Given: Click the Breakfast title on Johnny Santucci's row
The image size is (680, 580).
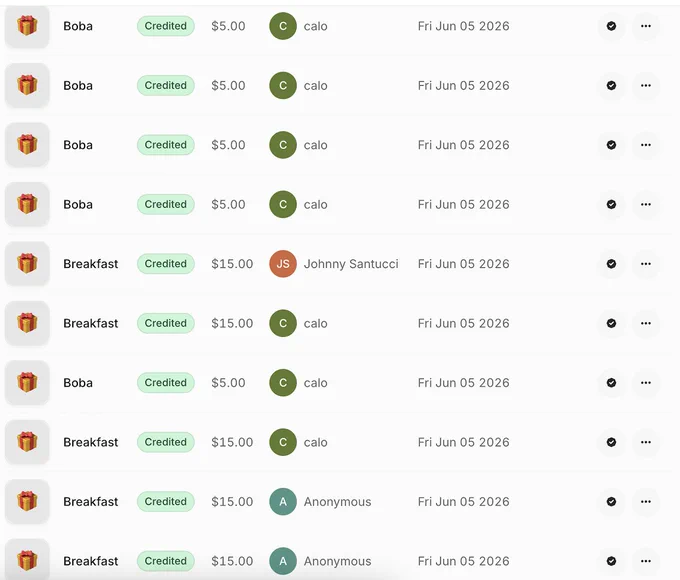Looking at the screenshot, I should (91, 264).
